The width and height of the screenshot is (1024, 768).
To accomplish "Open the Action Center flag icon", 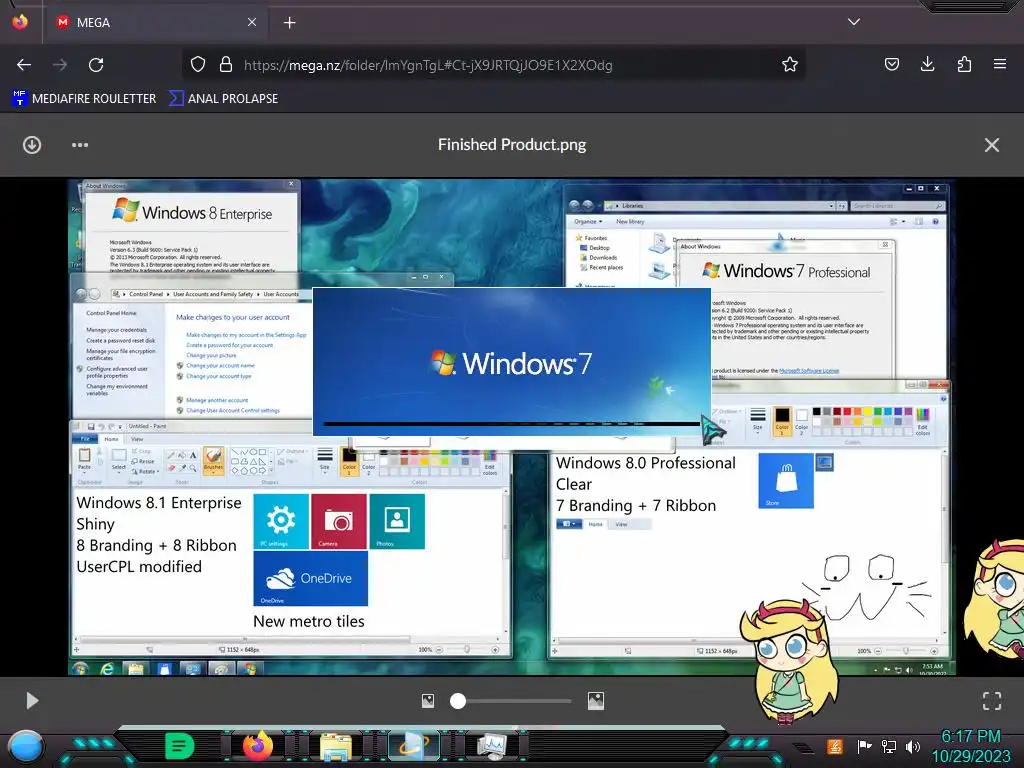I will pos(864,746).
